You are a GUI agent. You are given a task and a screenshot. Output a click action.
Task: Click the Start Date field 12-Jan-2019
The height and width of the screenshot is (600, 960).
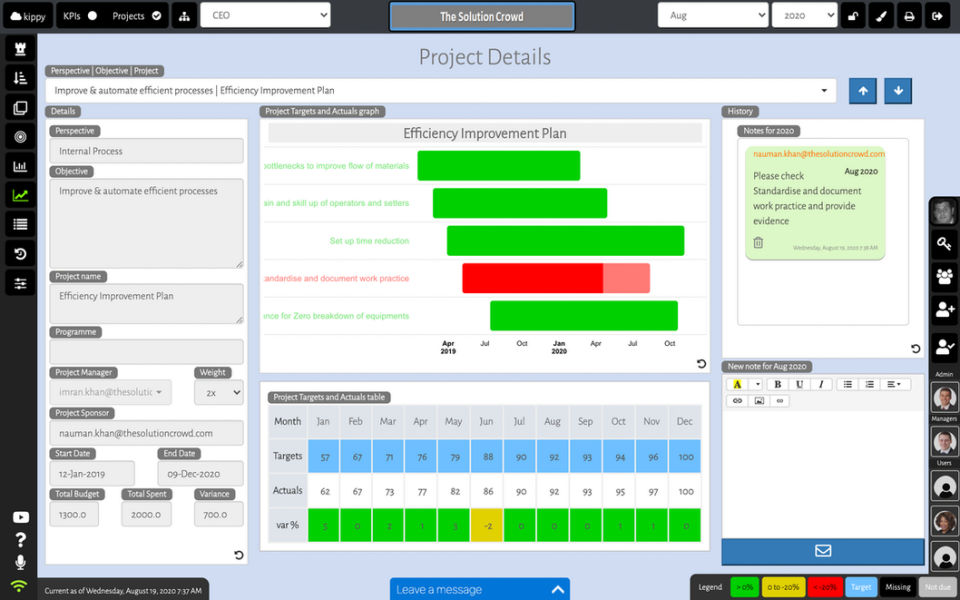(92, 474)
